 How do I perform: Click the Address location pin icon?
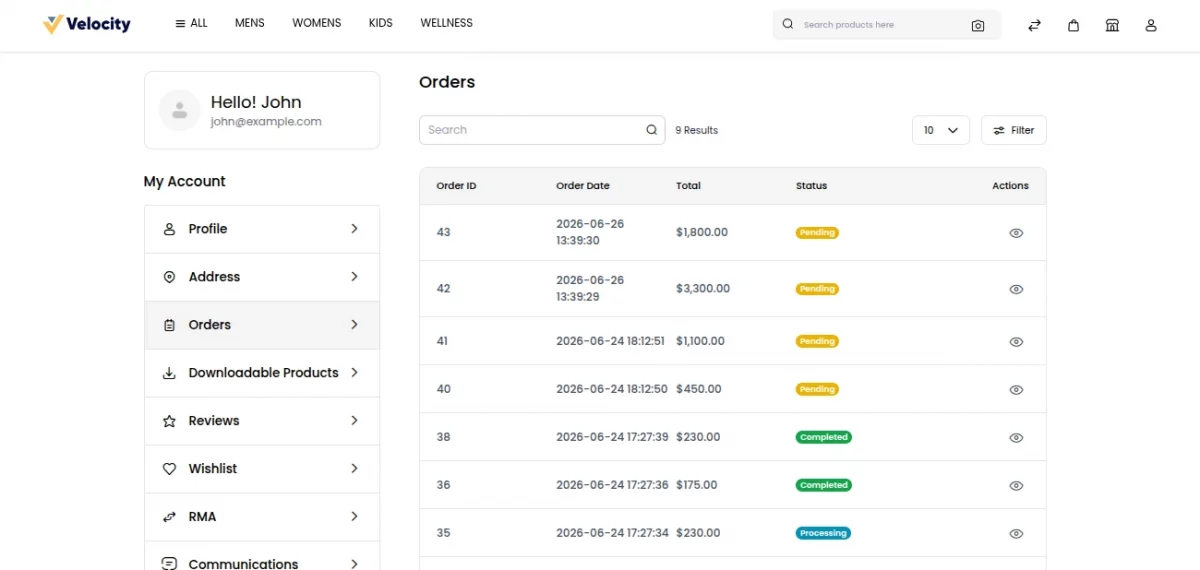(169, 277)
